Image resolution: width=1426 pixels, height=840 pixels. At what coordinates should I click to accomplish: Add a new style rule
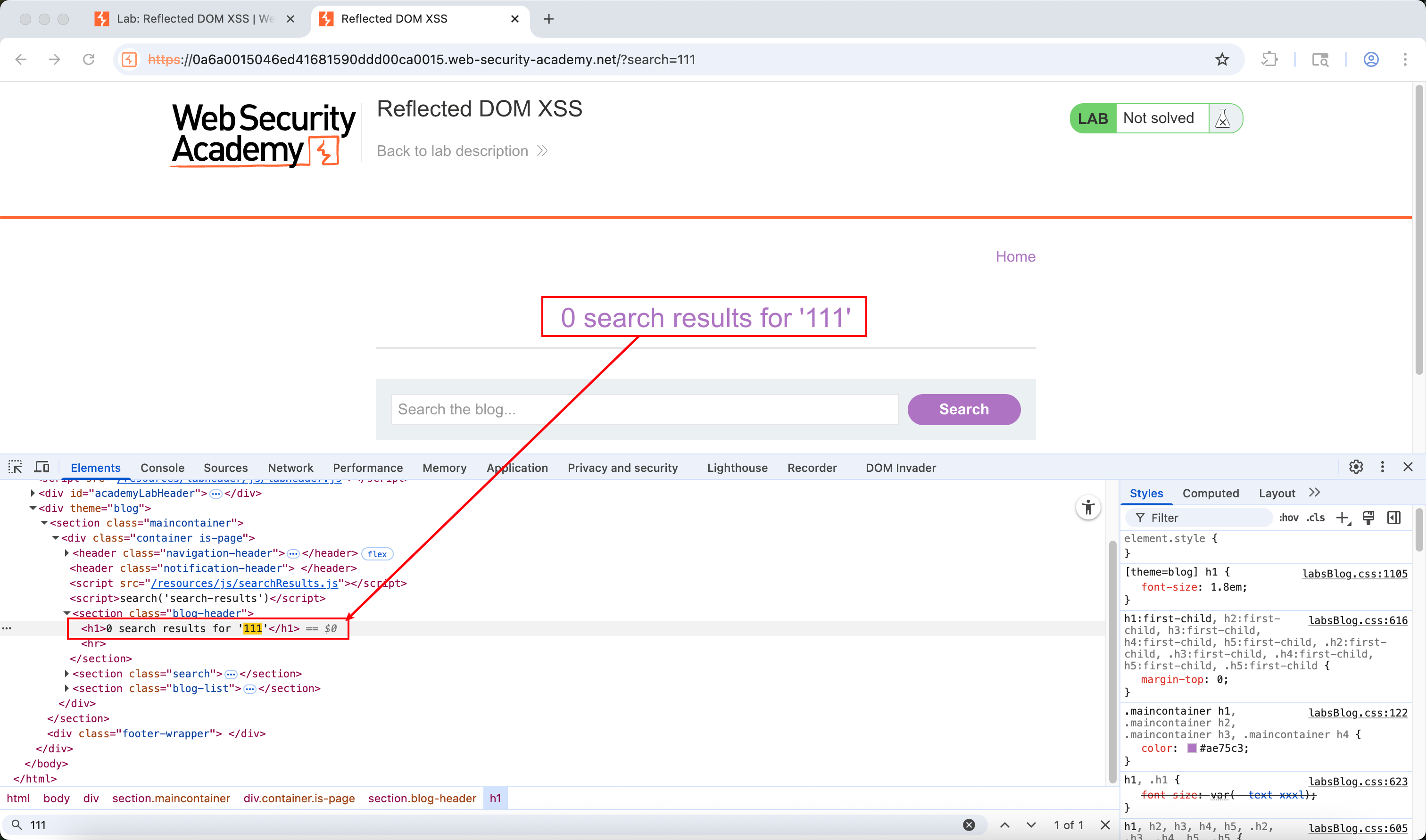pyautogui.click(x=1343, y=518)
